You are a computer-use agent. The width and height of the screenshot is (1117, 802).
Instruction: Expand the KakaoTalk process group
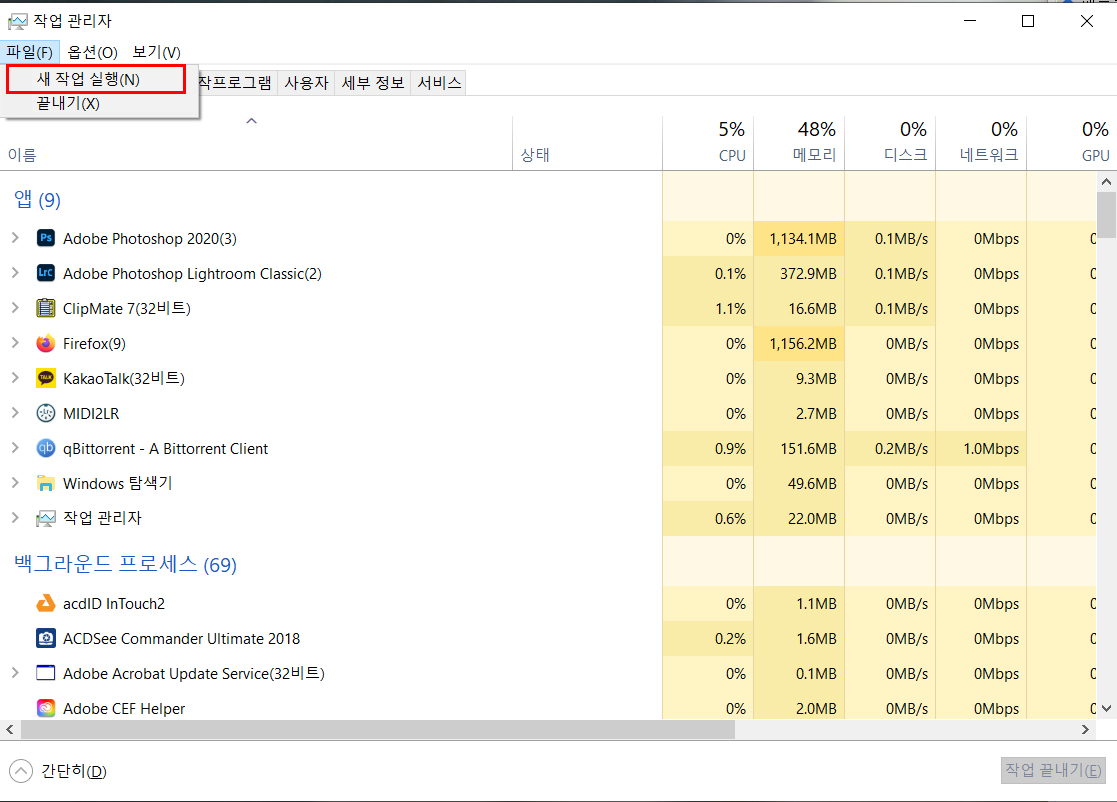click(15, 378)
